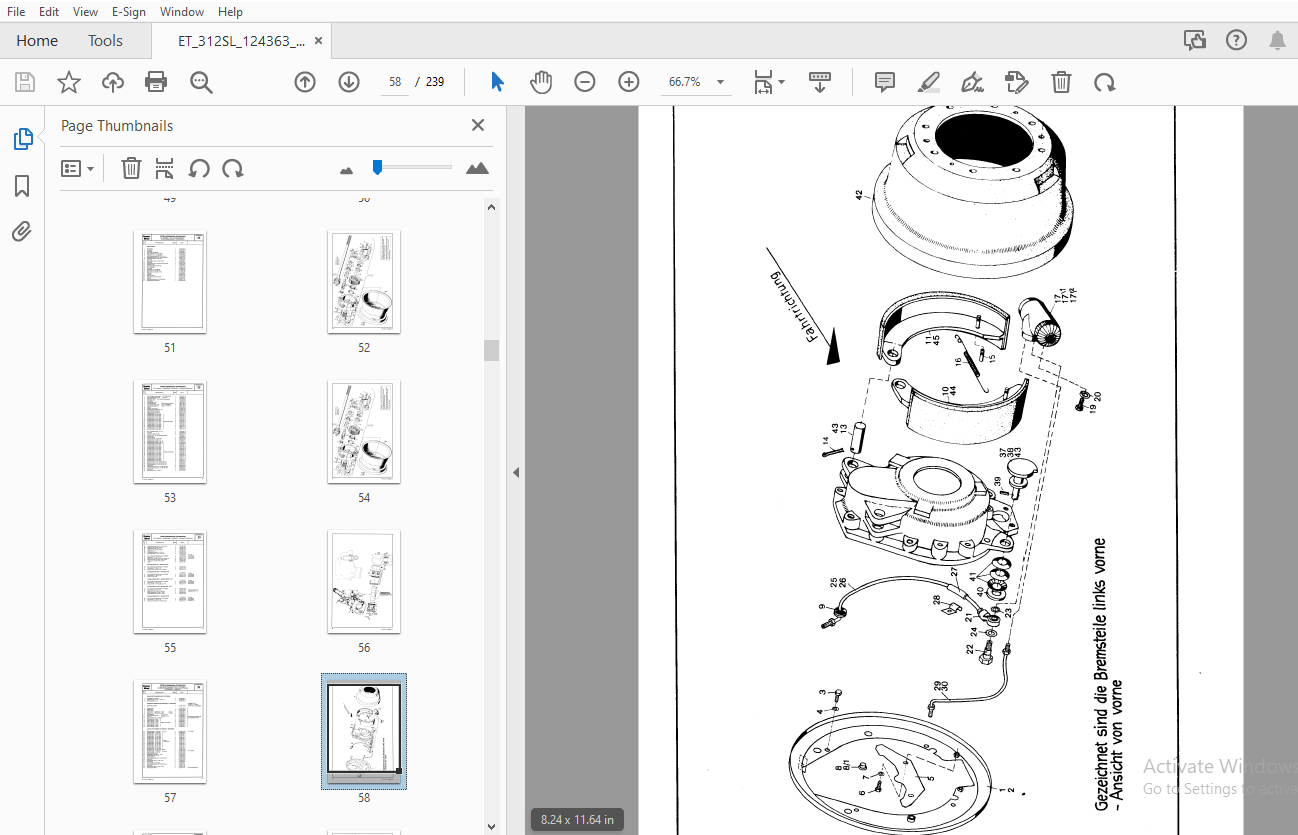Select page 51 thumbnail
The image size is (1298, 835).
(170, 282)
